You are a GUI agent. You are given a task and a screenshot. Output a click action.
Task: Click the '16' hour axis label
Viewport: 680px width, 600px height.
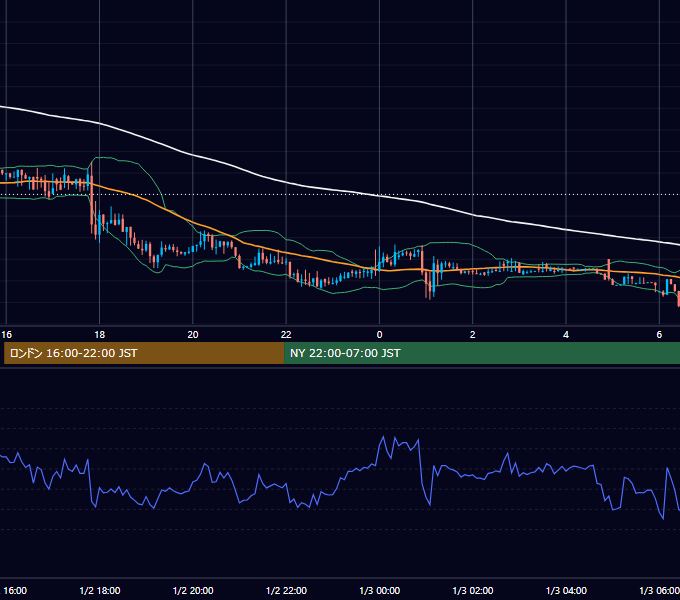(x=7, y=335)
